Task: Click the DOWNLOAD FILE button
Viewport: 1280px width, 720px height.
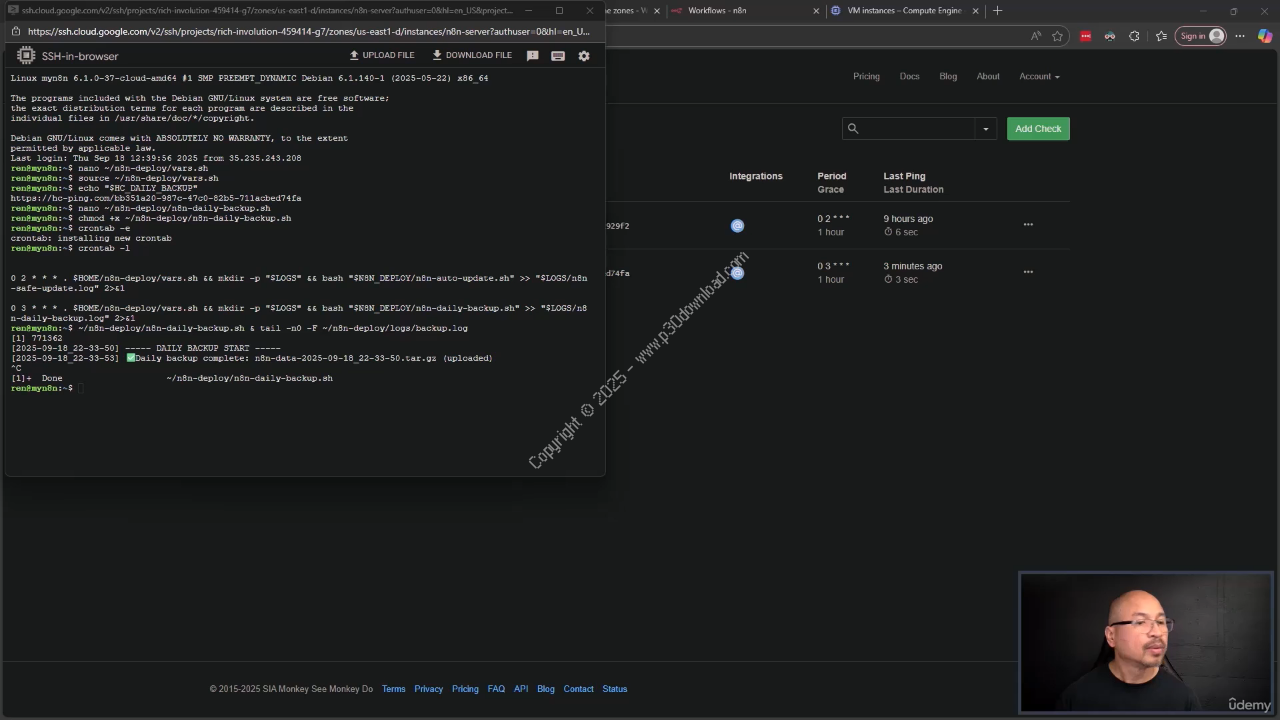Action: [471, 56]
